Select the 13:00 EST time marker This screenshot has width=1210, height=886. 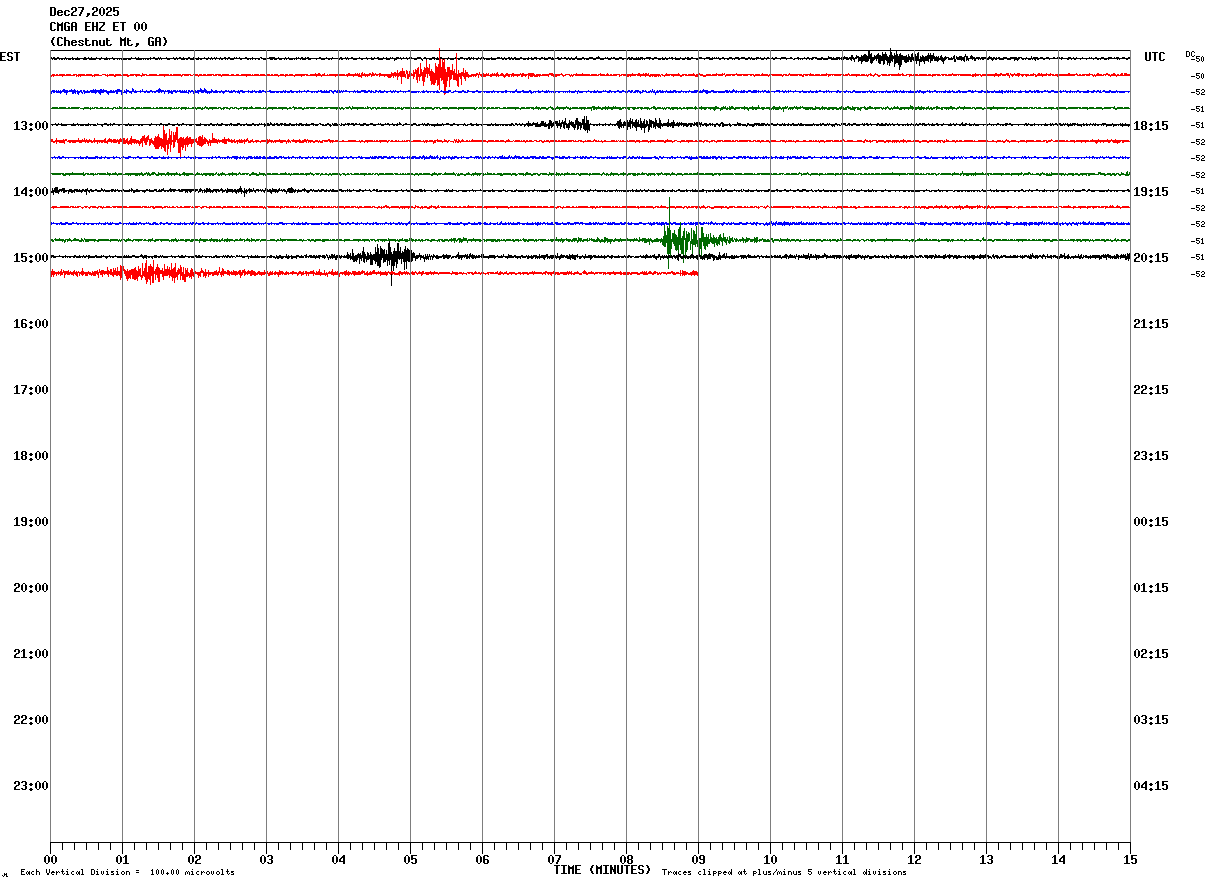(x=30, y=126)
